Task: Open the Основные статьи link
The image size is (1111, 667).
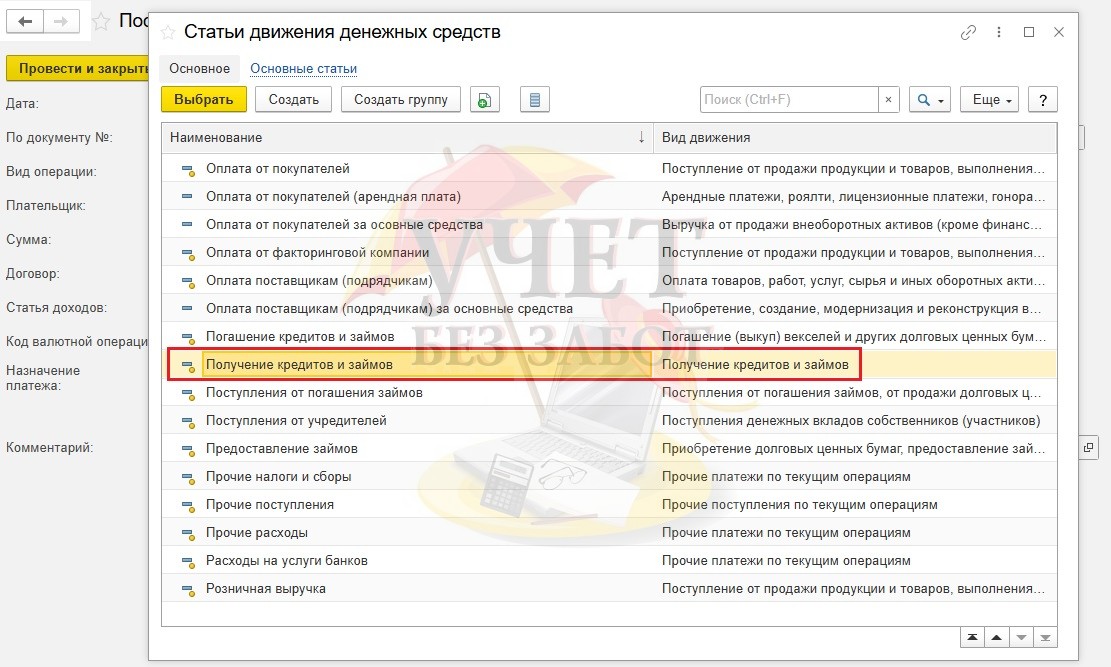Action: (x=303, y=68)
